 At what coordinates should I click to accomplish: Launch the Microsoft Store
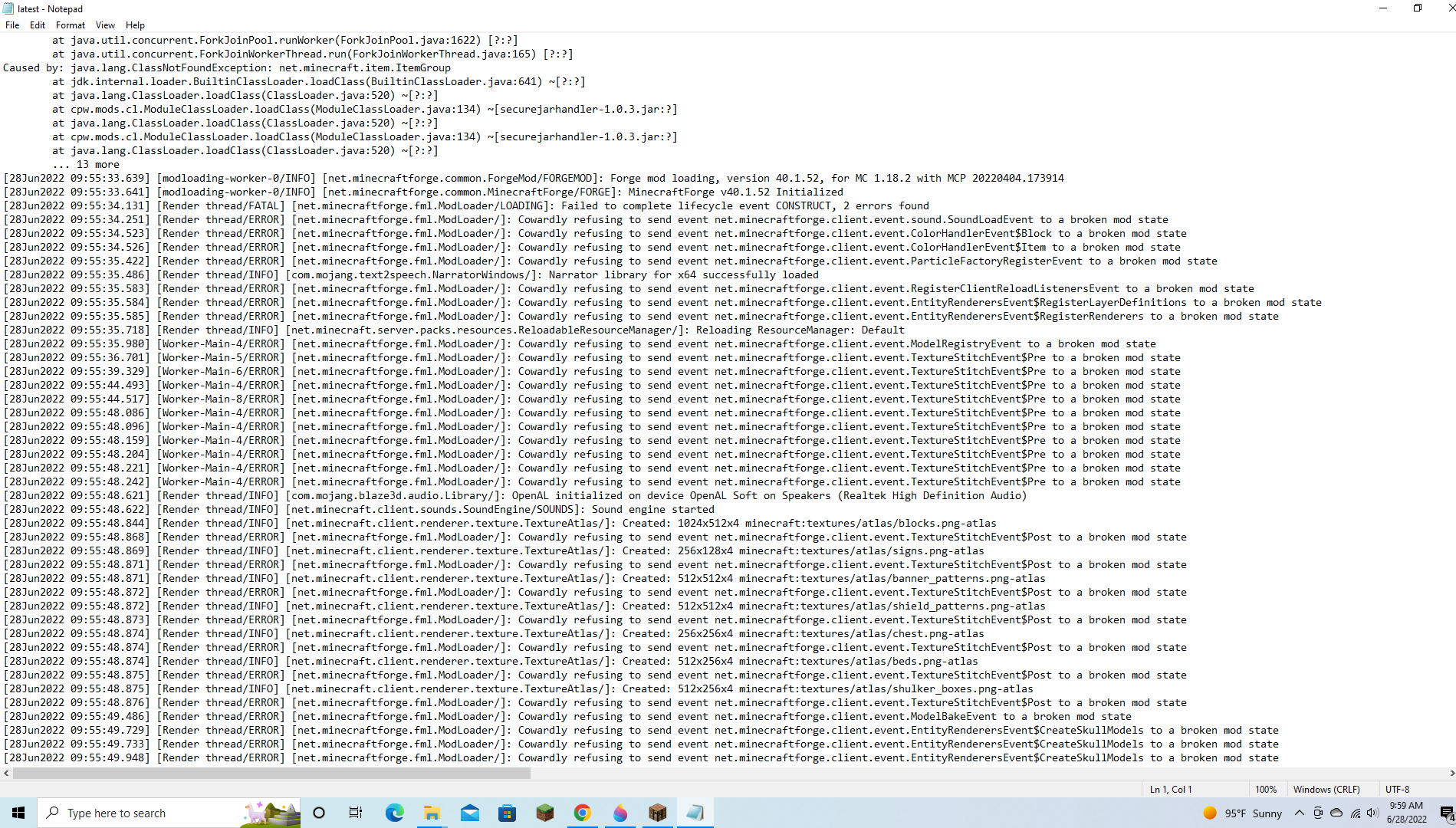click(508, 813)
